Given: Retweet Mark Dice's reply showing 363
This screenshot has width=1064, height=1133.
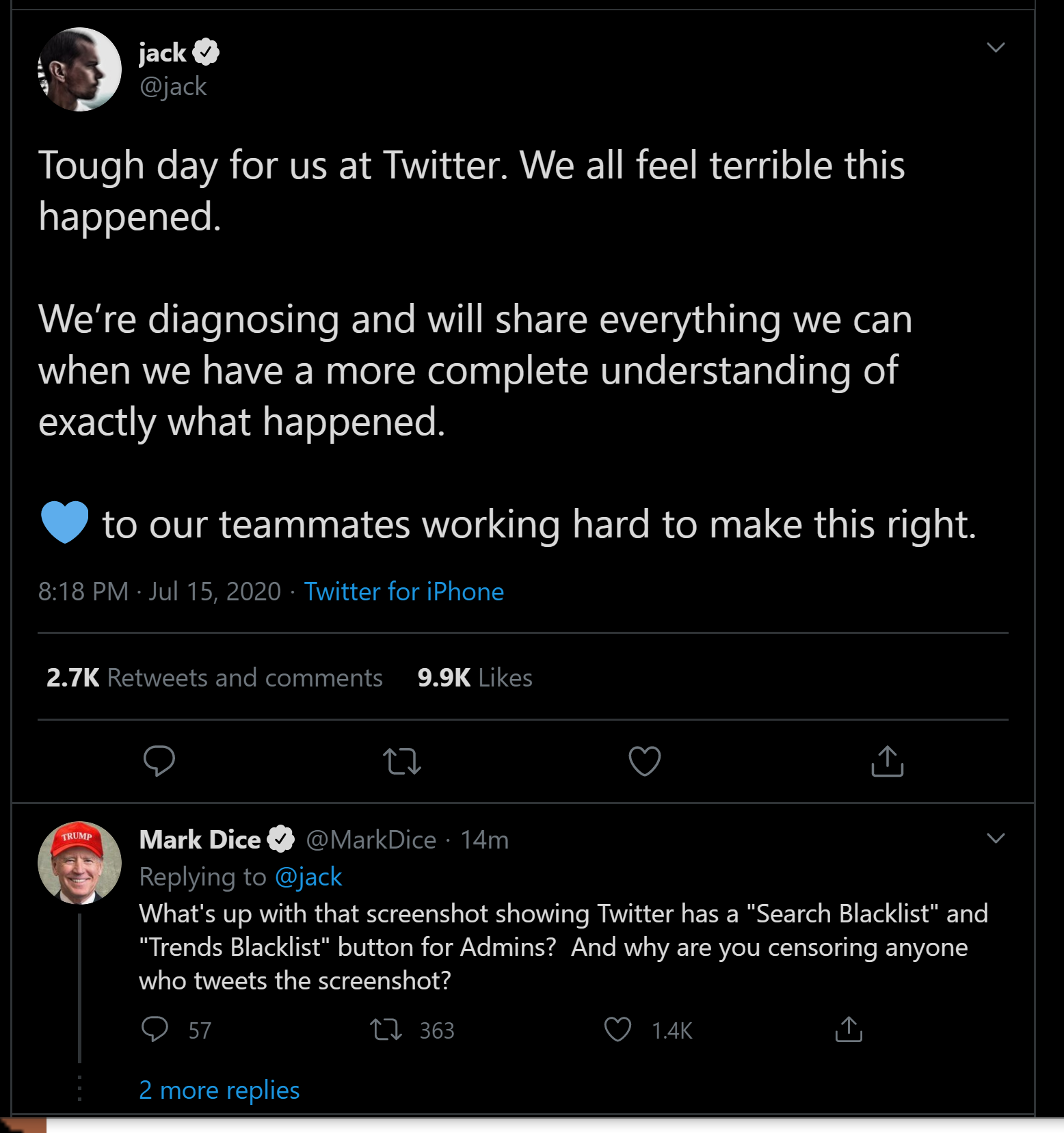Looking at the screenshot, I should 386,1029.
